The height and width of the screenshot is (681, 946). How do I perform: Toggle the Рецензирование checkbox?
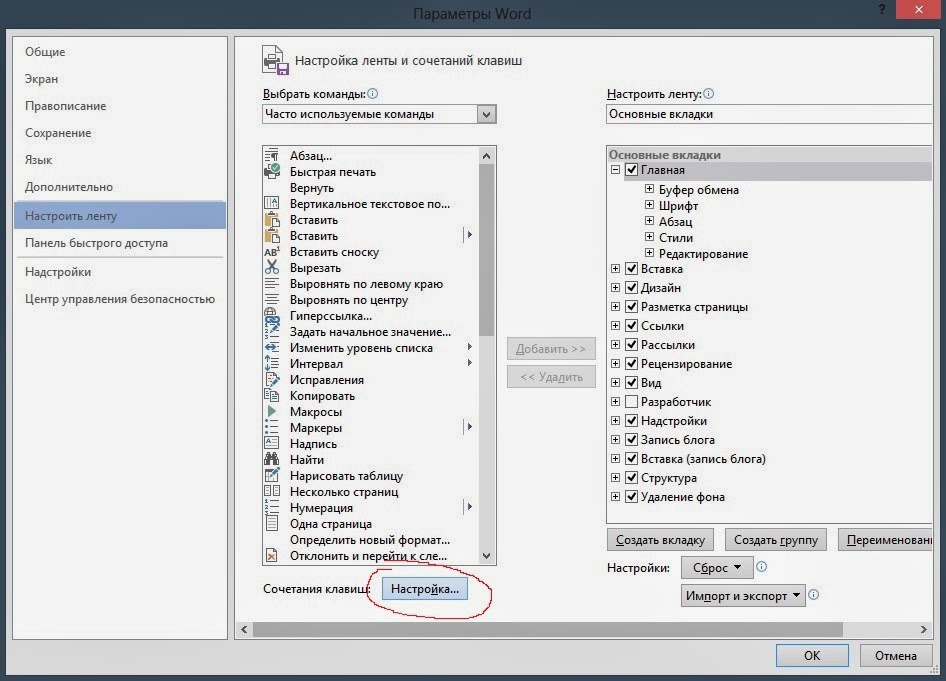[632, 363]
